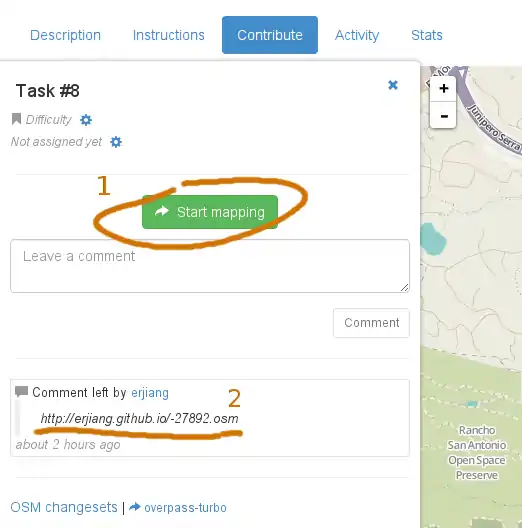
Task: Click the comment bubble icon
Action: click(x=22, y=392)
